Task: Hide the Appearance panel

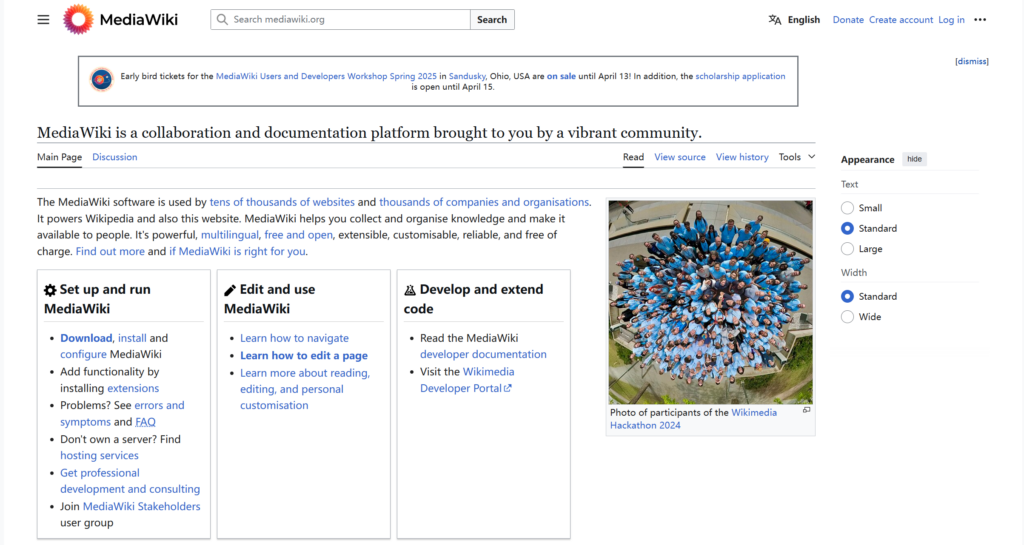Action: pyautogui.click(x=914, y=159)
